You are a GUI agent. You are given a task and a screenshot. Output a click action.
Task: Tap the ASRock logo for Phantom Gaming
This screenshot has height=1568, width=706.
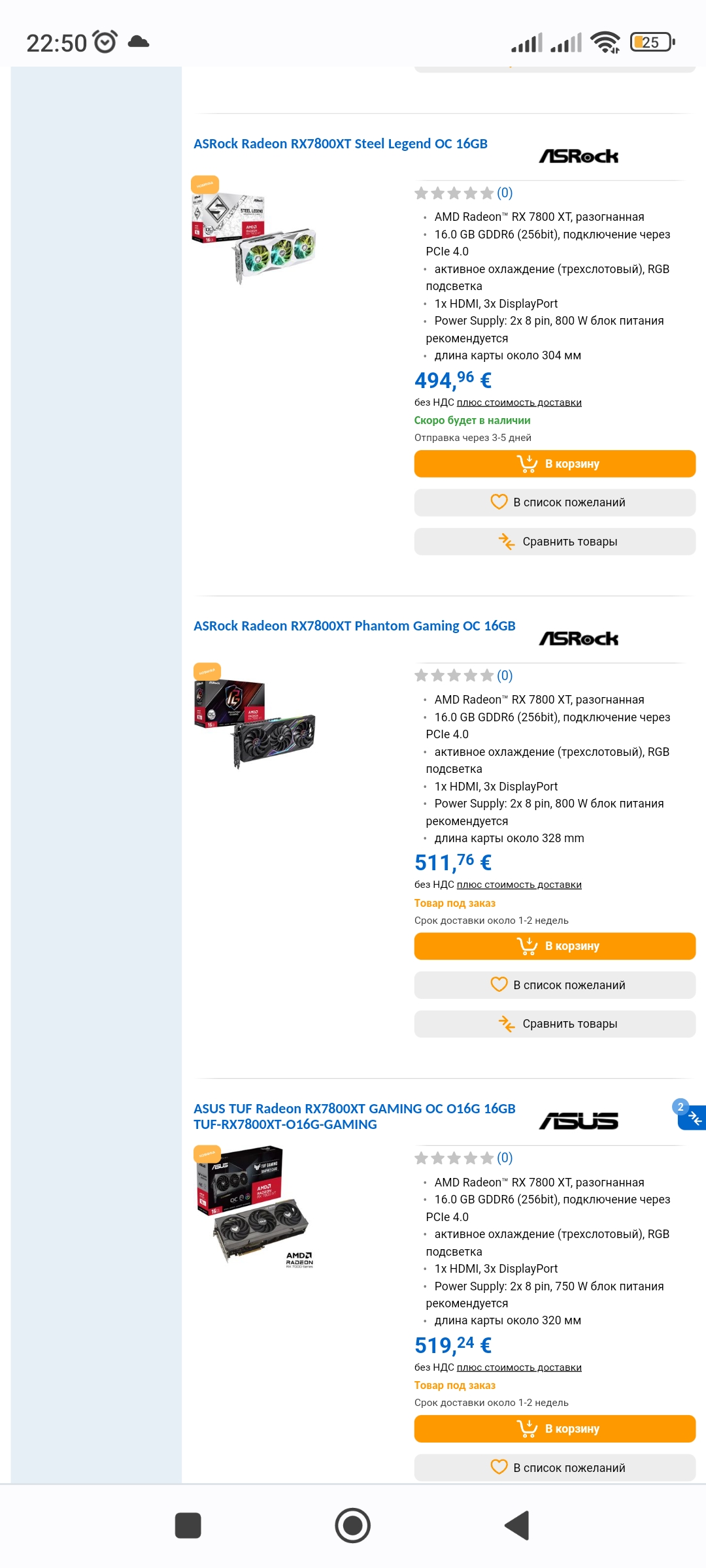pyautogui.click(x=579, y=638)
